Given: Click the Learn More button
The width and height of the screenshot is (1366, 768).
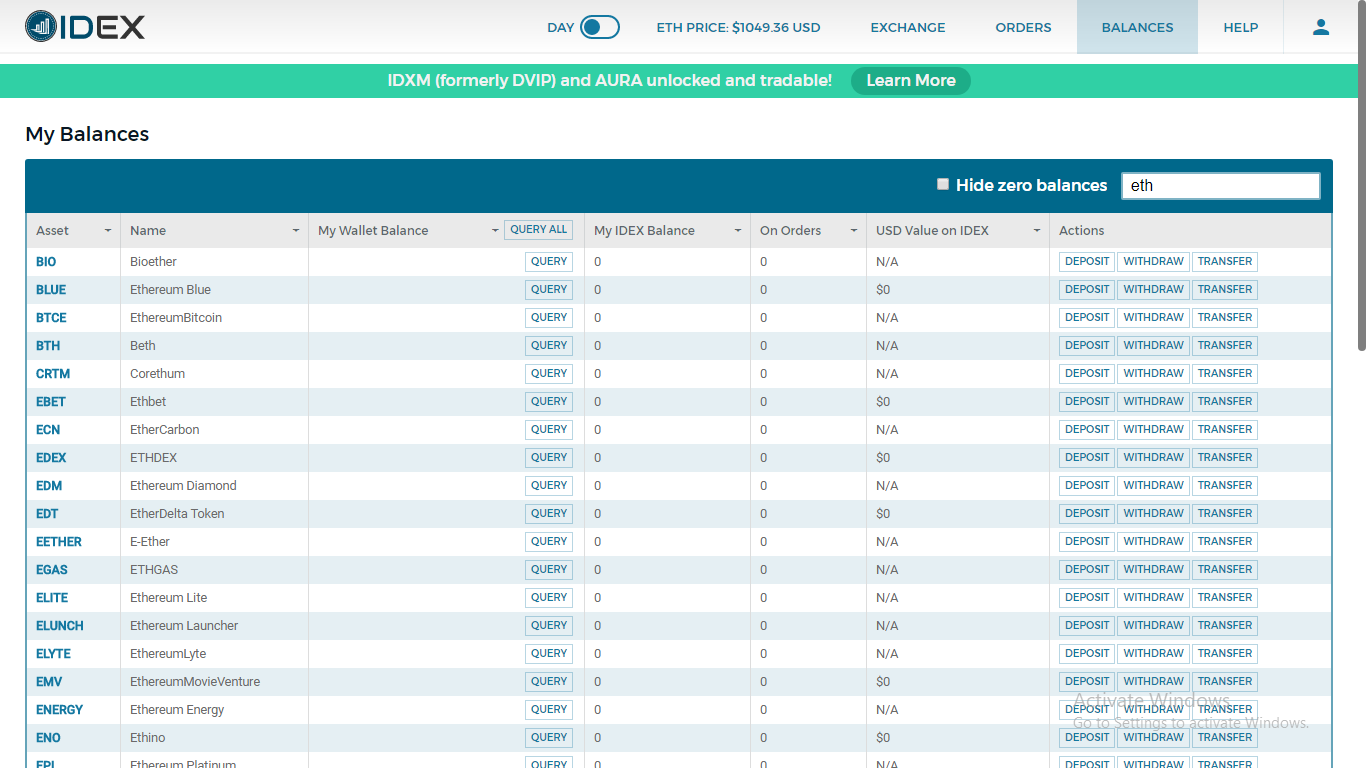Looking at the screenshot, I should 911,81.
